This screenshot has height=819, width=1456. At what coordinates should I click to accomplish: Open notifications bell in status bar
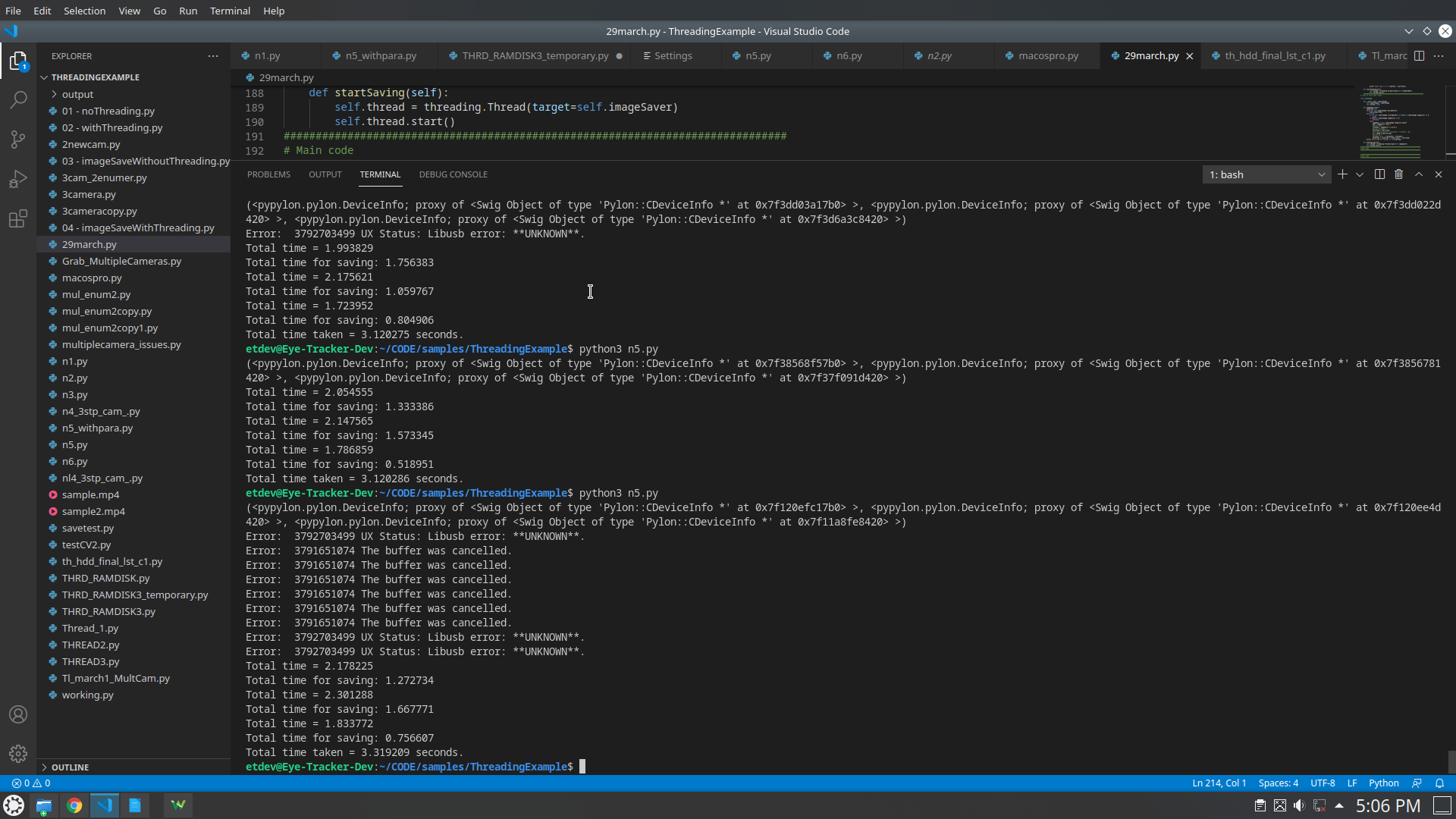coord(1439,783)
